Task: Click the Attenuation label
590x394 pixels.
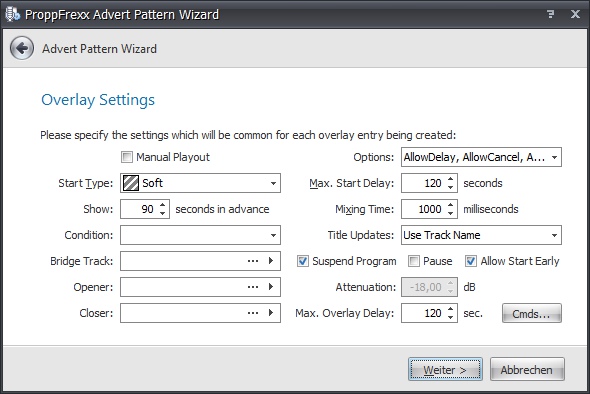Action: [366, 287]
